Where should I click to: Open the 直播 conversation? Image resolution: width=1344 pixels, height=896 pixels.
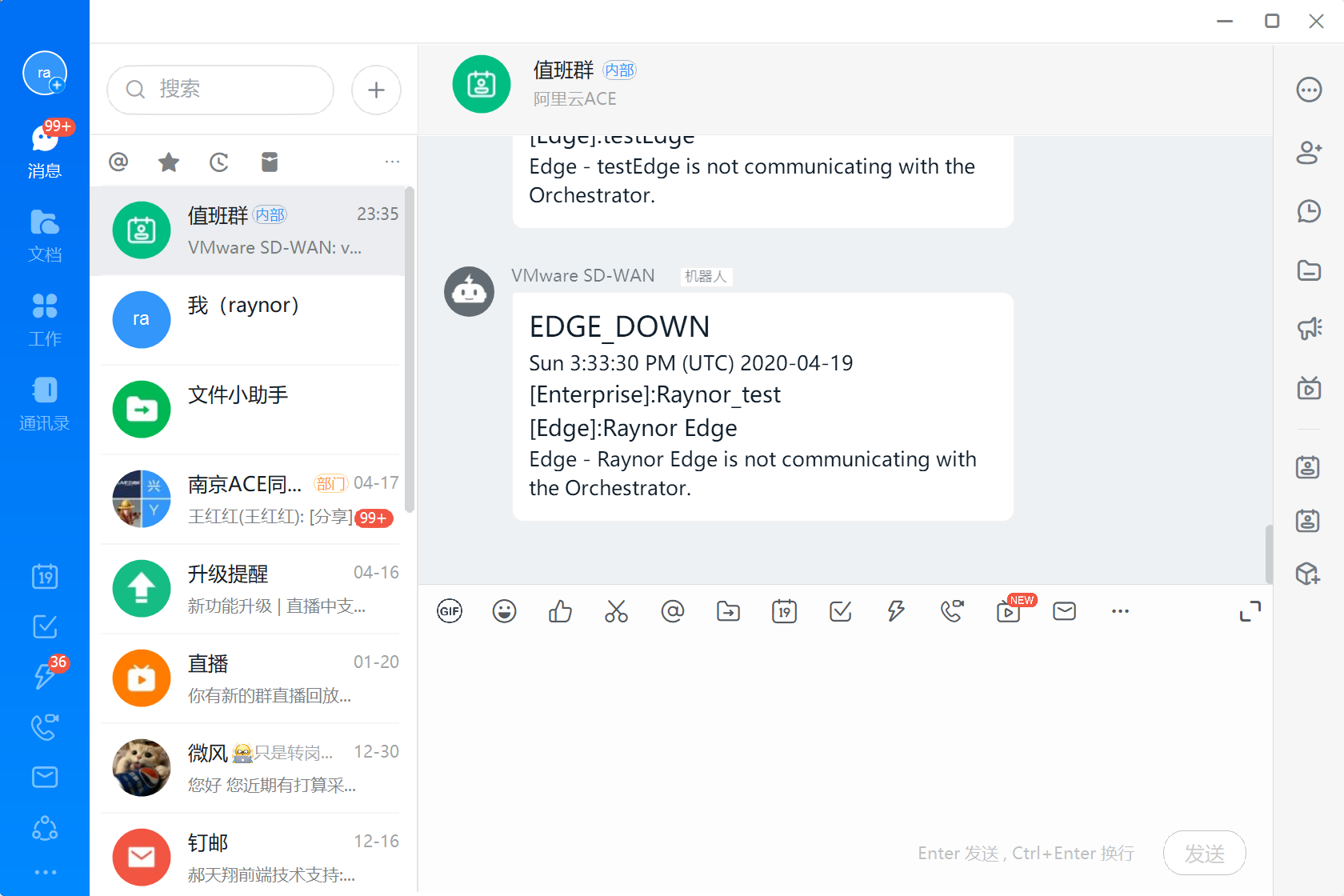247,678
